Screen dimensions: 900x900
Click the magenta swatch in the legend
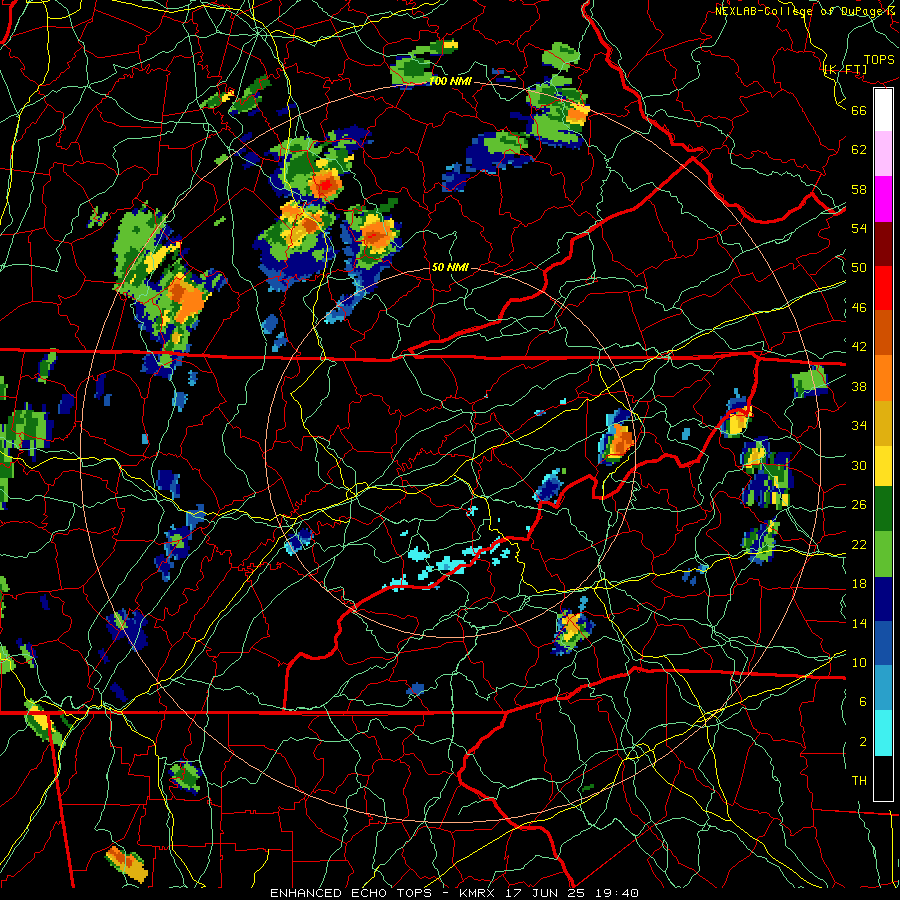click(x=883, y=199)
